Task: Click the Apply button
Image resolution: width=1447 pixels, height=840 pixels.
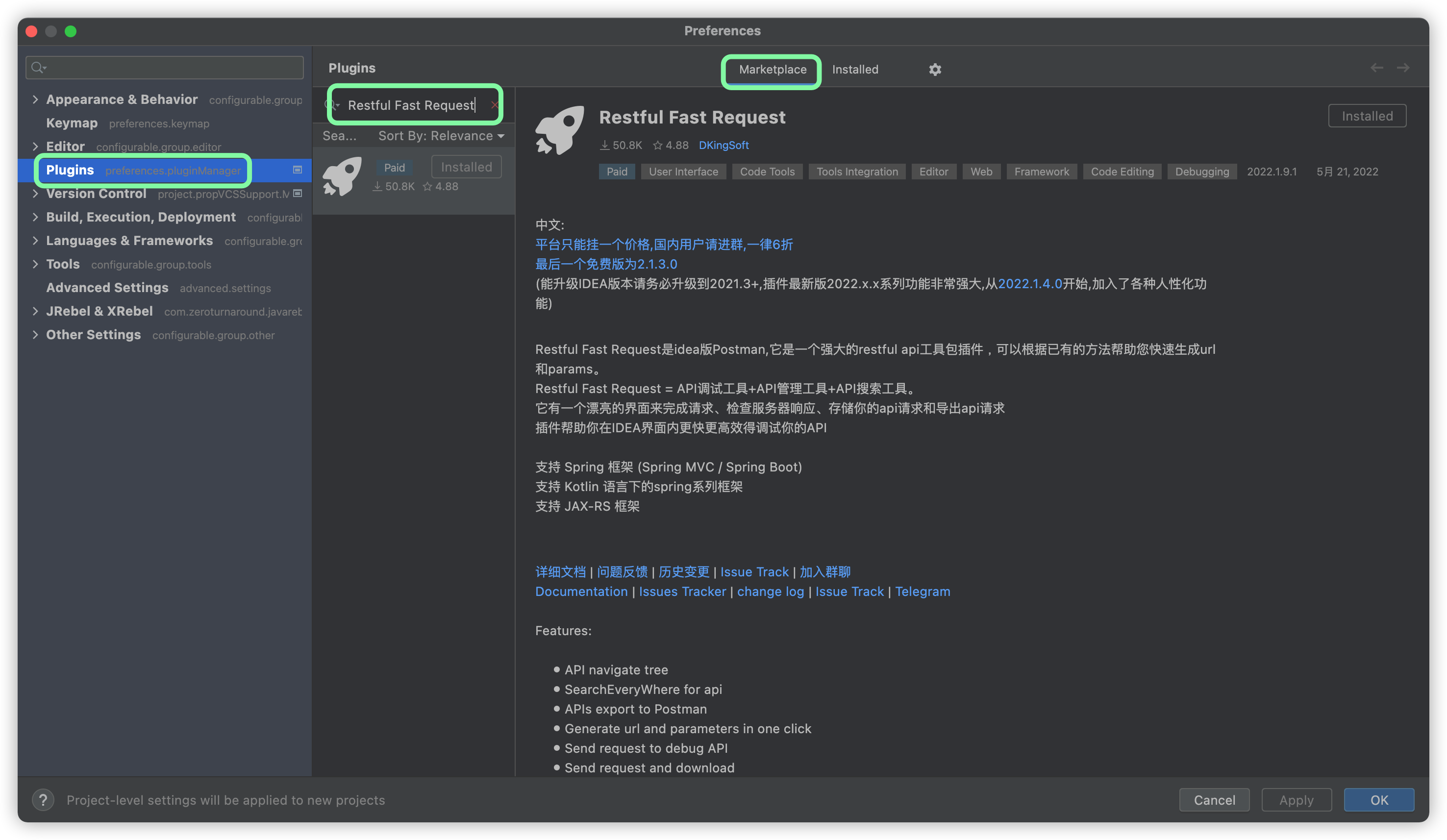Action: click(x=1296, y=800)
